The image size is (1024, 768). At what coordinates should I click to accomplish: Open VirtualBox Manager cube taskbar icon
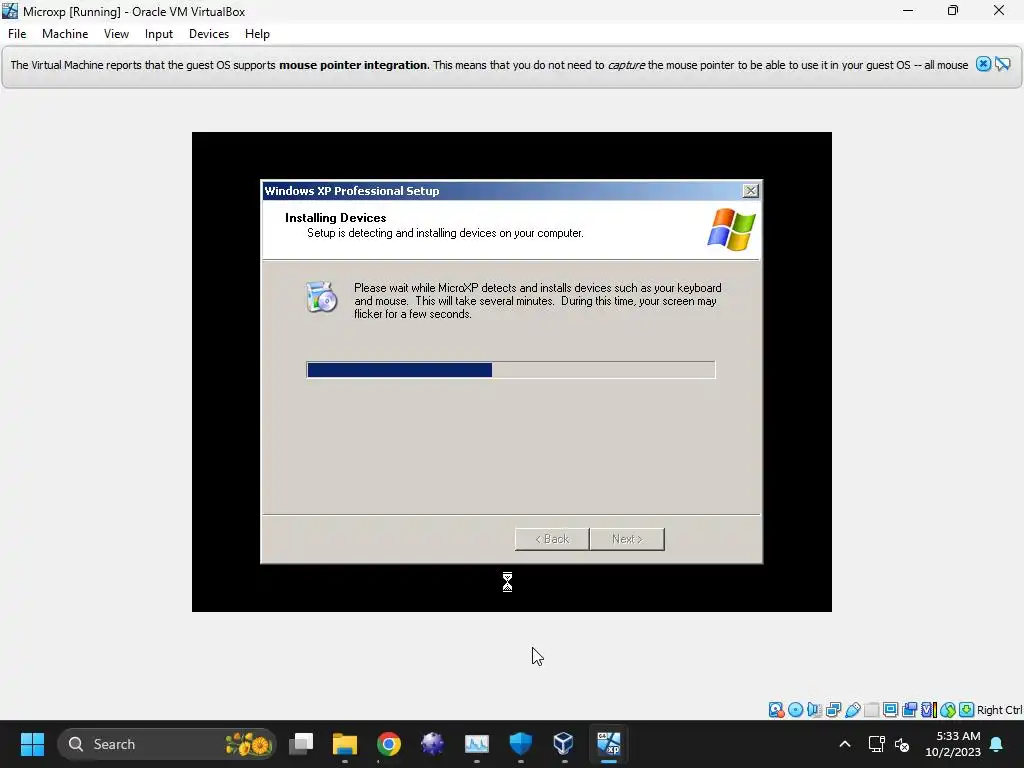pyautogui.click(x=564, y=744)
